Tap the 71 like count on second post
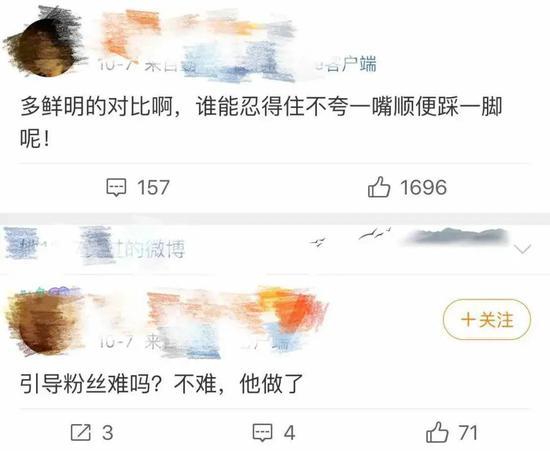 coord(468,432)
